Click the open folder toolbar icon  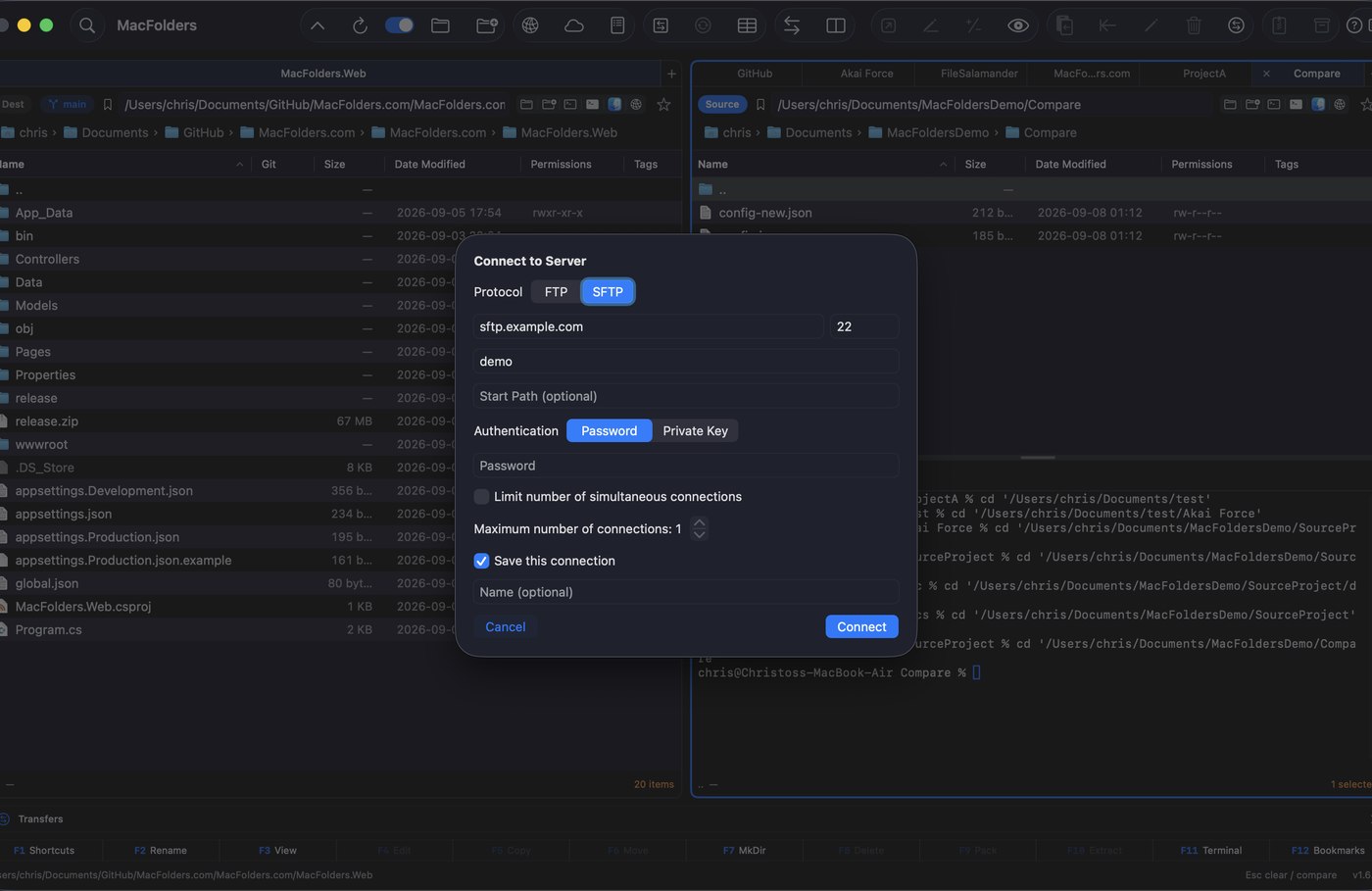(x=441, y=25)
